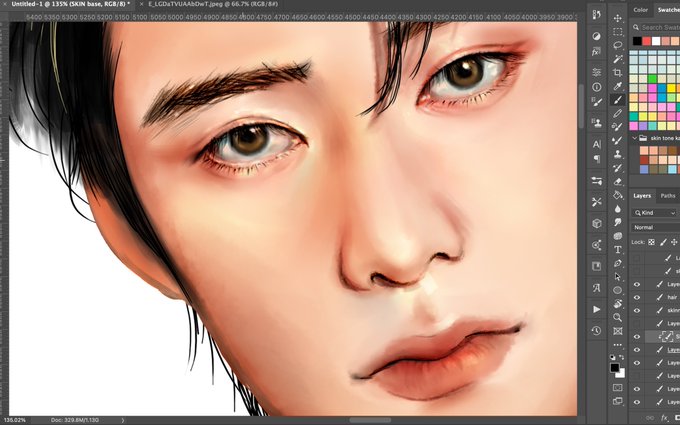Select the Ellipse shape tool
The height and width of the screenshot is (425, 680).
tap(618, 290)
